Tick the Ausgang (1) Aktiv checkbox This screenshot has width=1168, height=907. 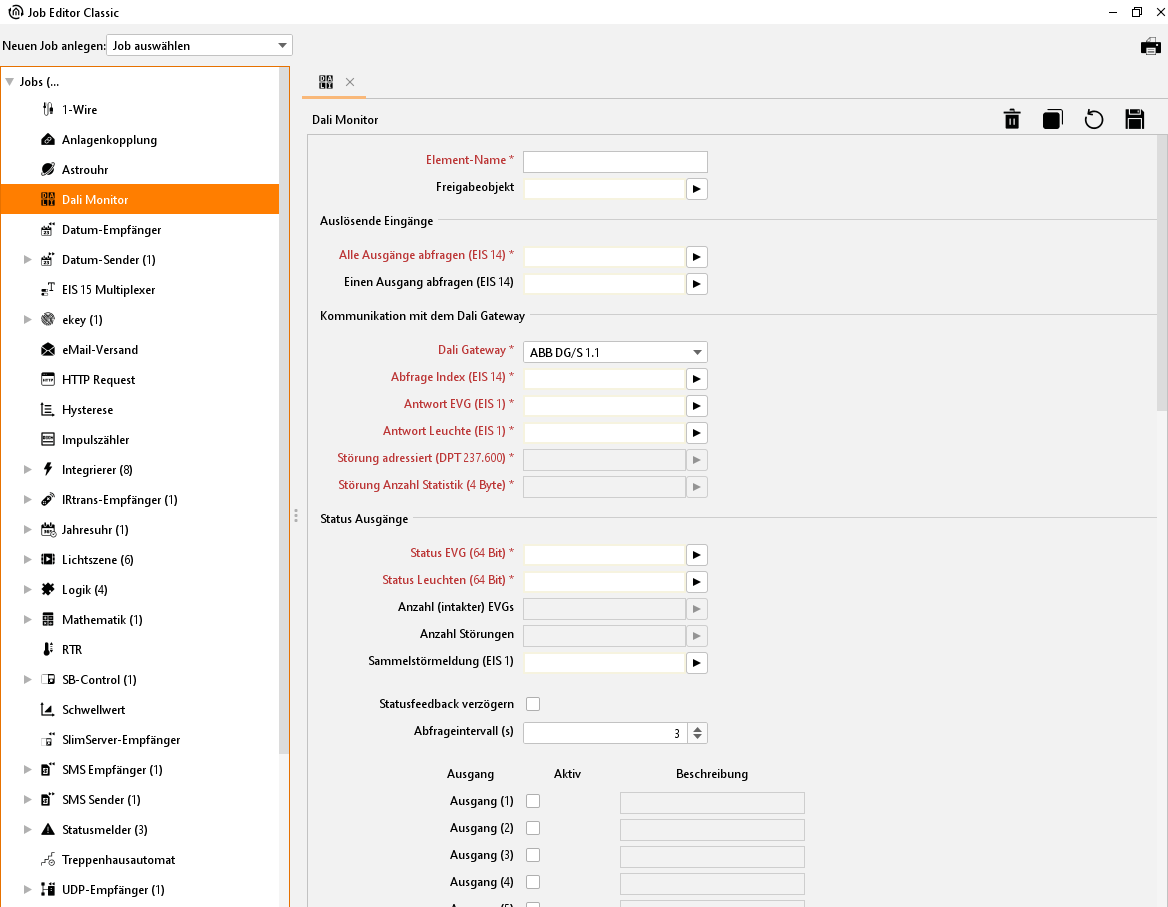coord(533,801)
